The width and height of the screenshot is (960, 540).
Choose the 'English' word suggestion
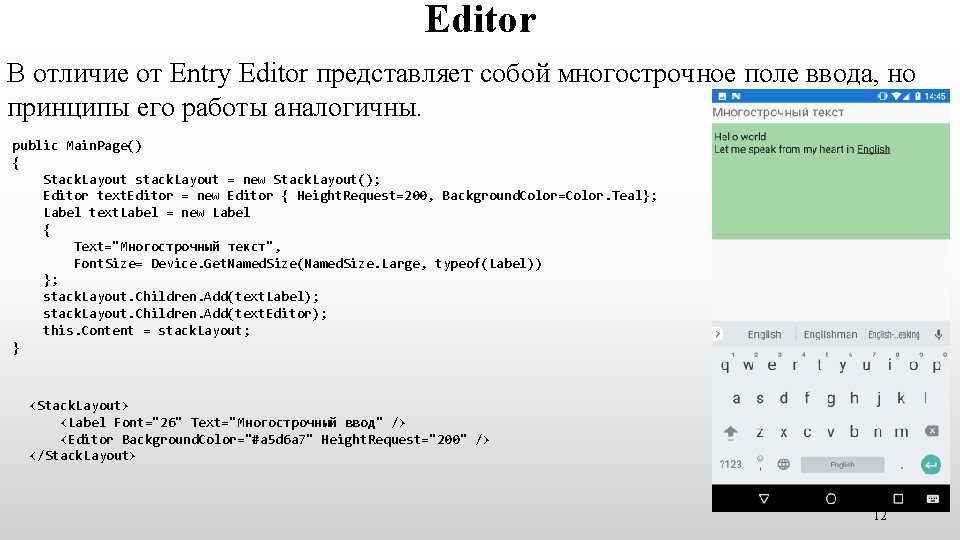pos(764,334)
